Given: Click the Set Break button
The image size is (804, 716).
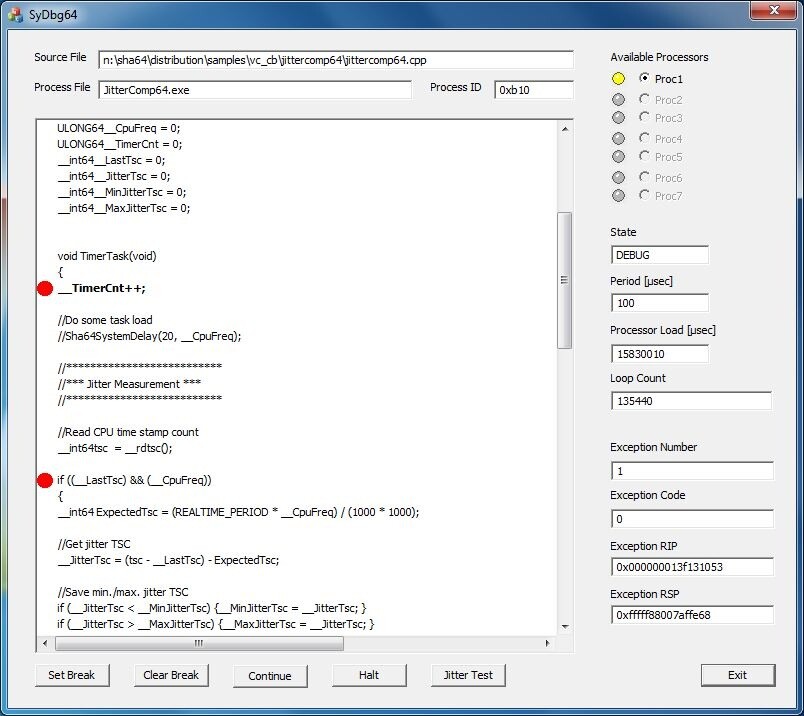Looking at the screenshot, I should [x=72, y=675].
